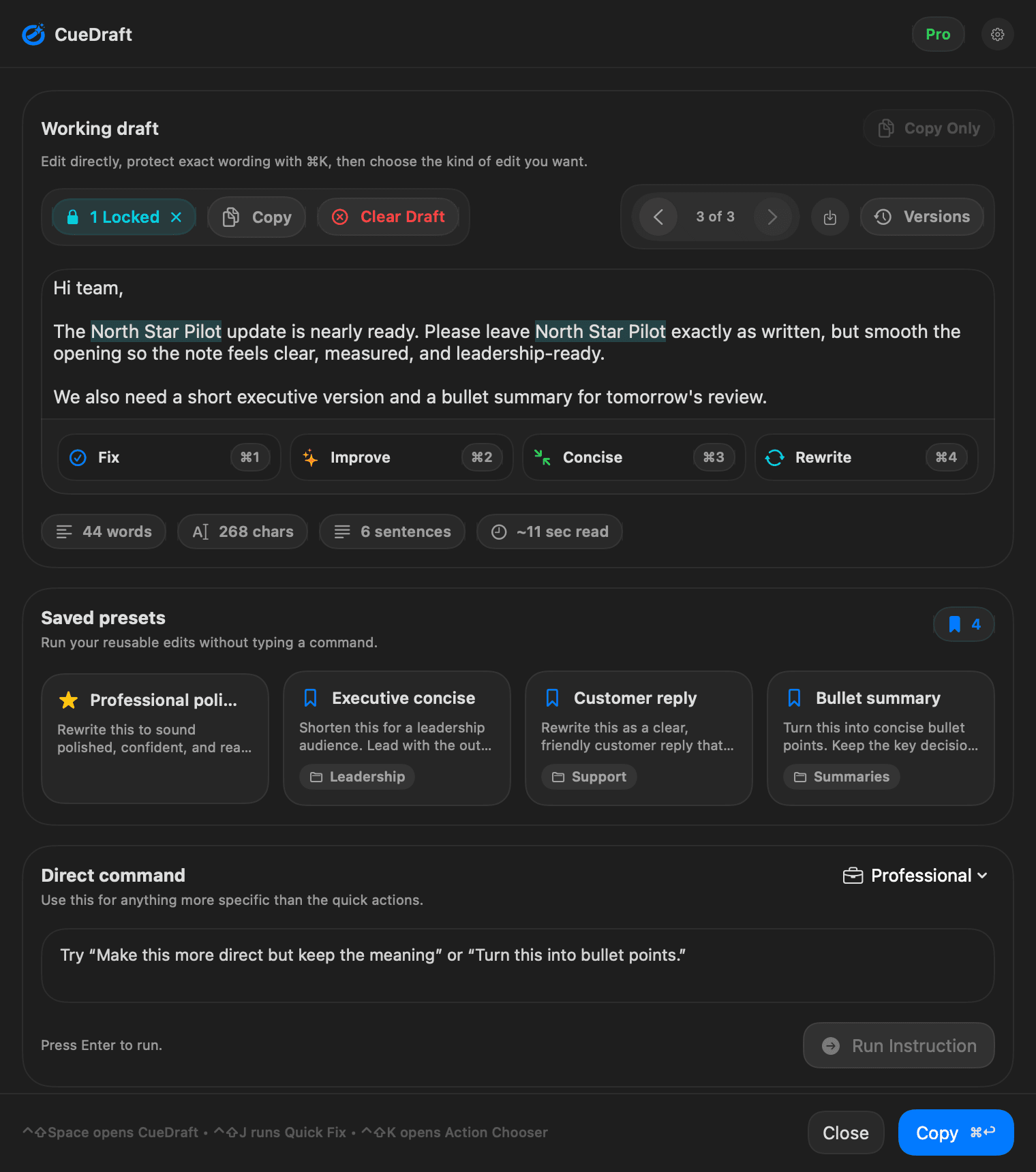Apply the Concise shrink action
Viewport: 1036px width, 1172px height.
coord(633,457)
